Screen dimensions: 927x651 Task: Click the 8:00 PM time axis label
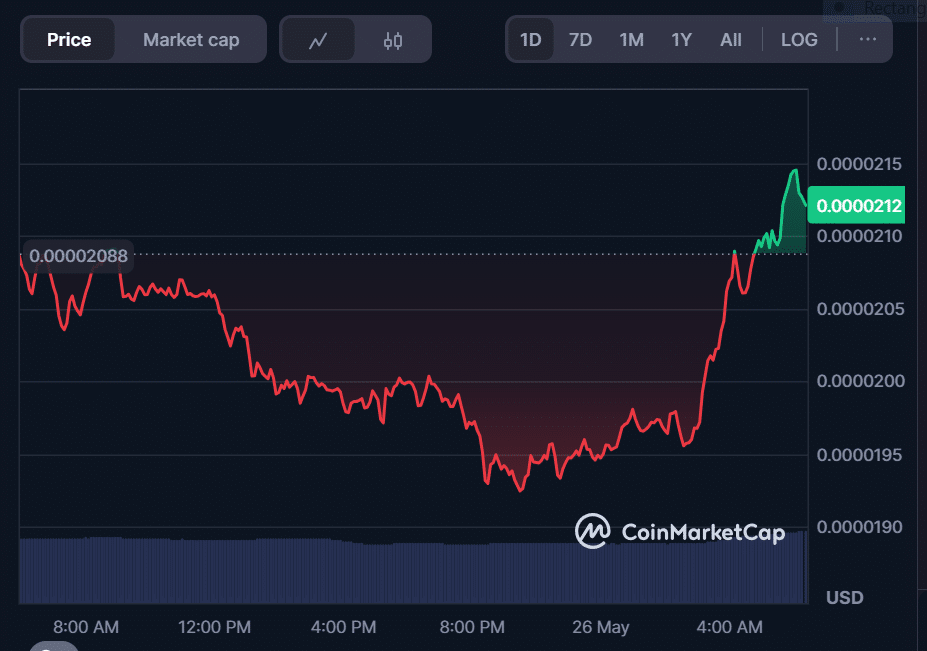coord(472,627)
